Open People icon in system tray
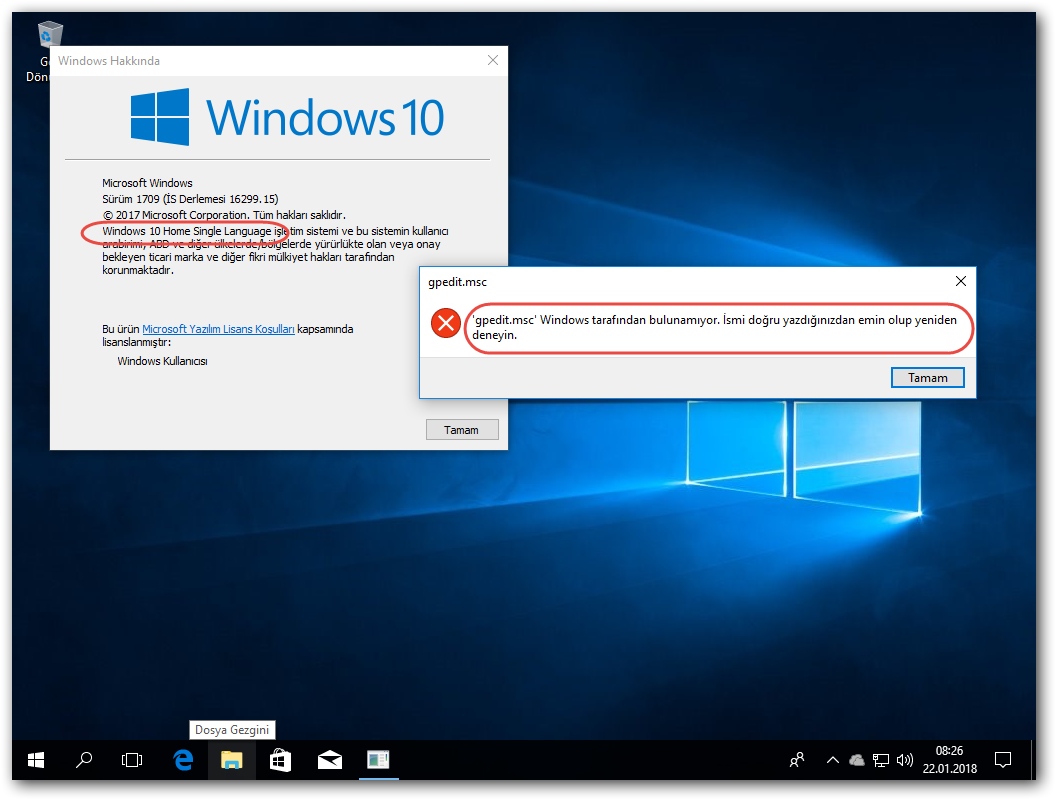 pyautogui.click(x=797, y=760)
